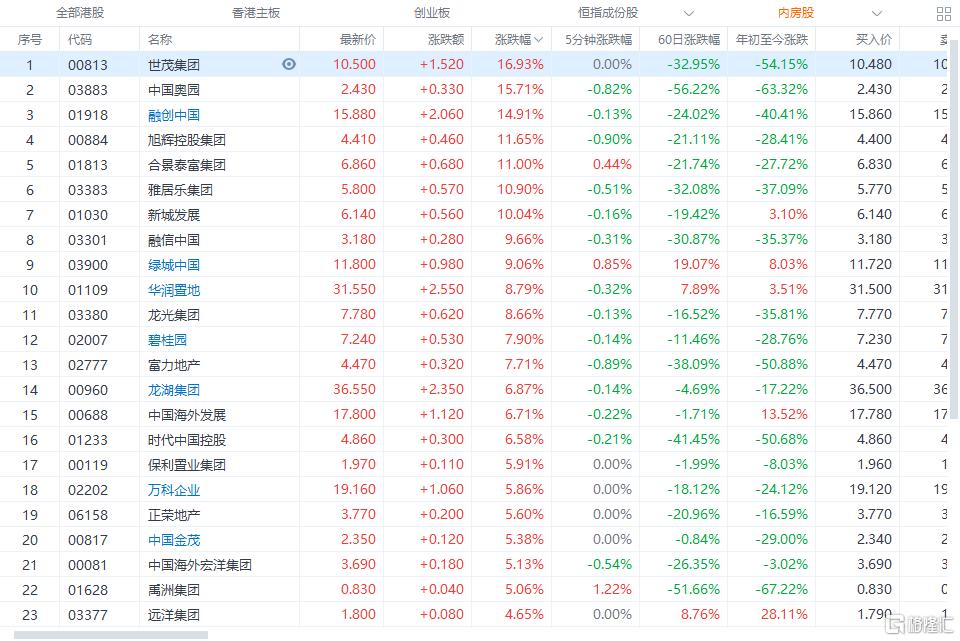Open the 融创中国 stock link
Screen dimensions: 960x641
[x=174, y=114]
